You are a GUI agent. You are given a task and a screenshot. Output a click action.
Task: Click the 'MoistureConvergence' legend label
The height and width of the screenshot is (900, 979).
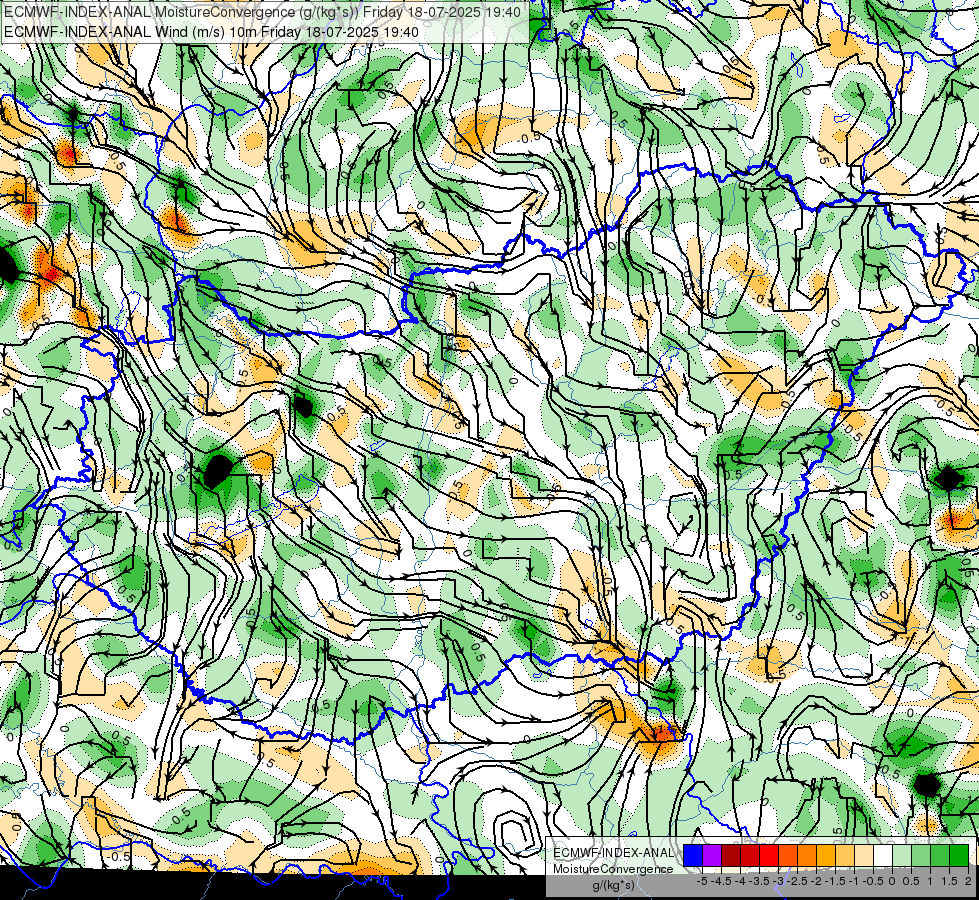pos(613,869)
